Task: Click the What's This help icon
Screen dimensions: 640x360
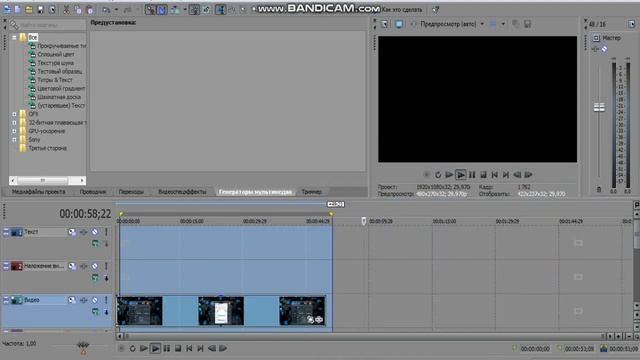Action: (x=436, y=9)
